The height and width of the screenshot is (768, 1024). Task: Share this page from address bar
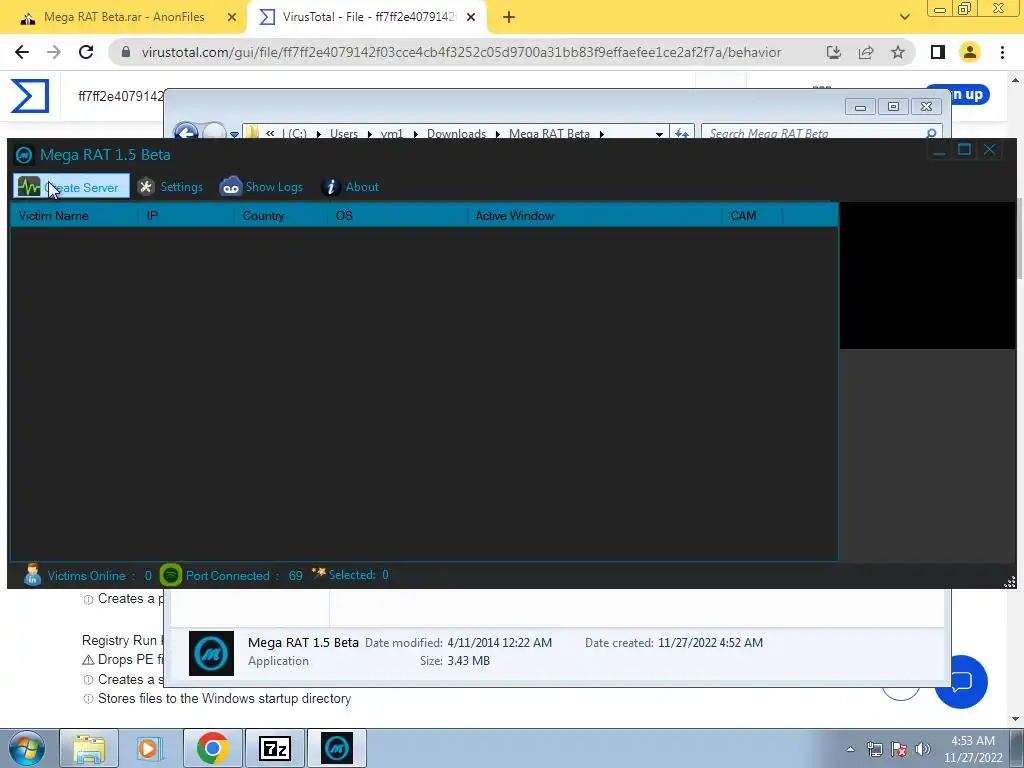click(866, 52)
